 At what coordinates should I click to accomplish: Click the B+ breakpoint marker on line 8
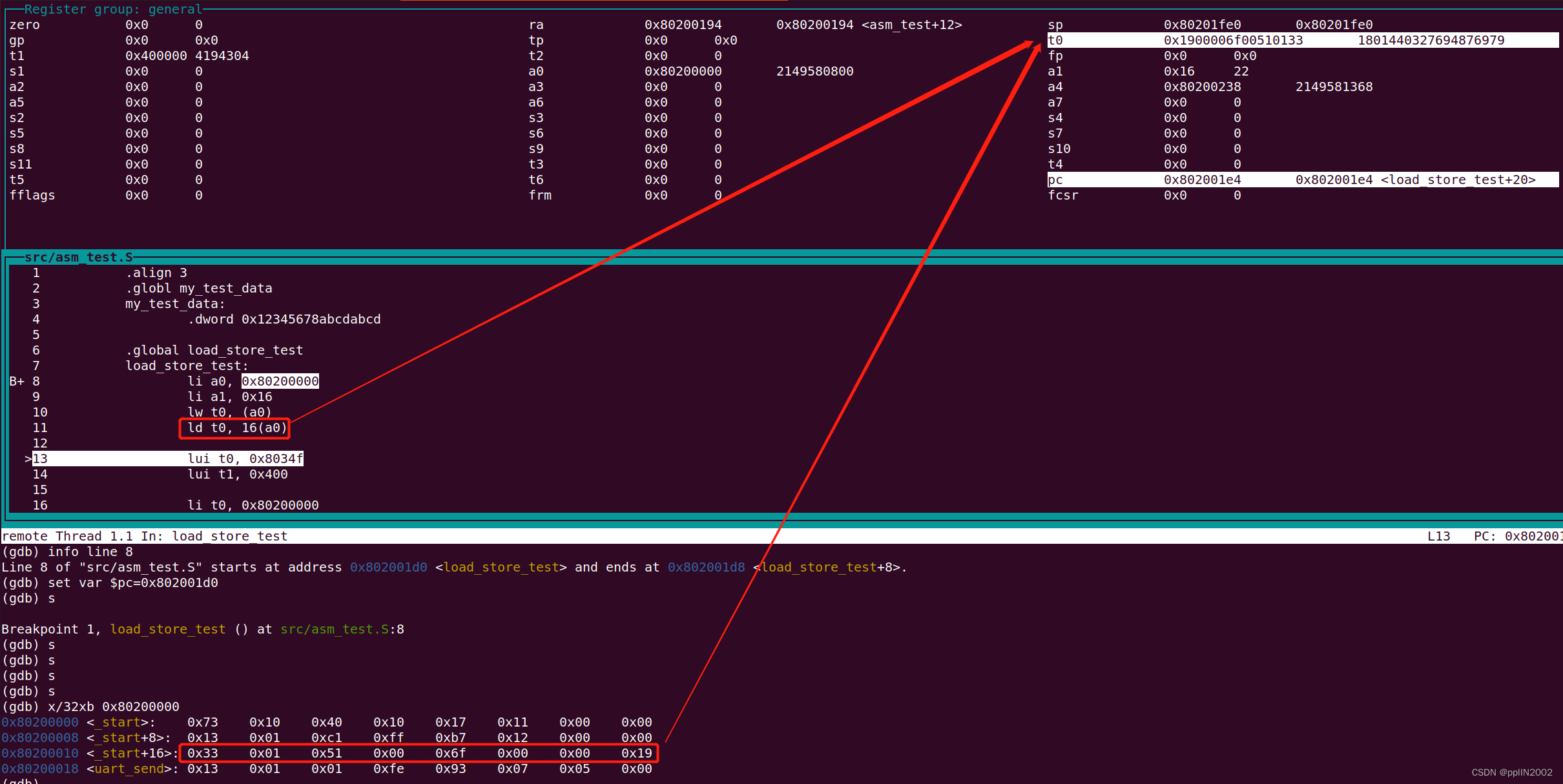[x=17, y=381]
